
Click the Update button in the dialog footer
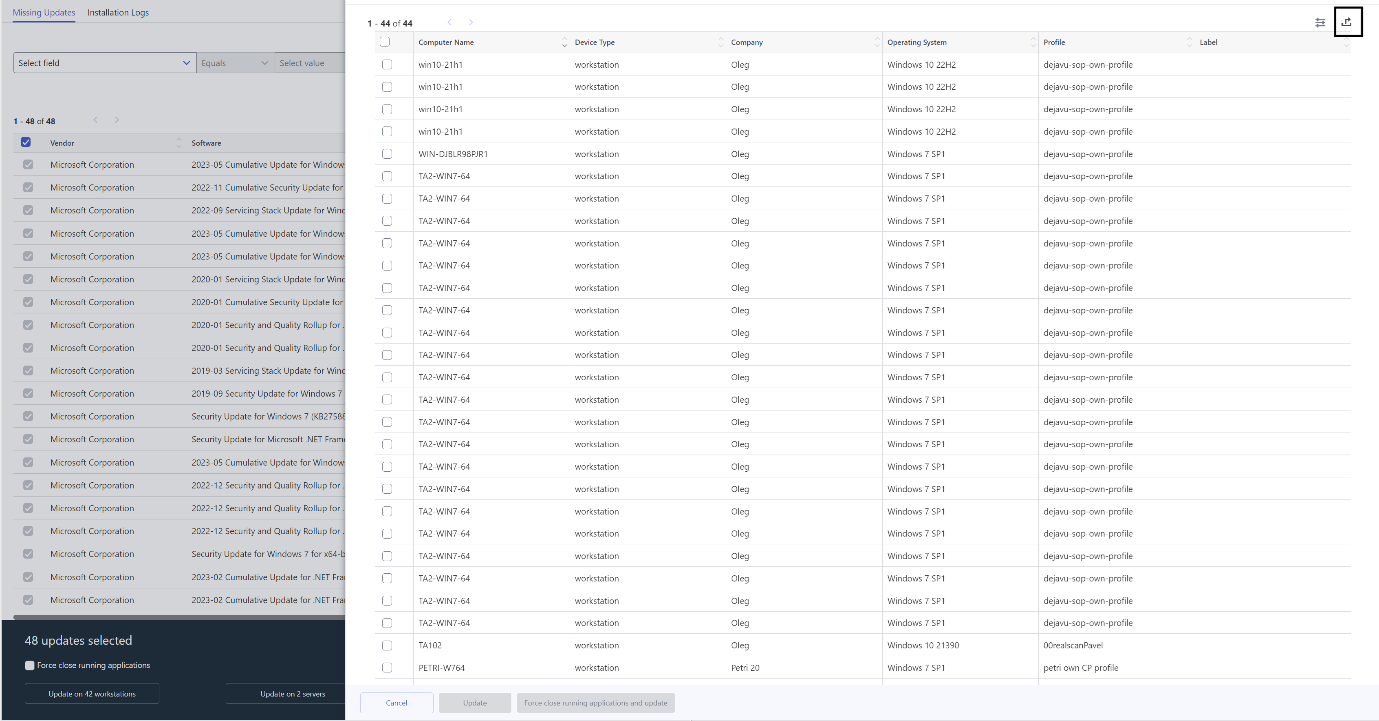click(x=475, y=703)
